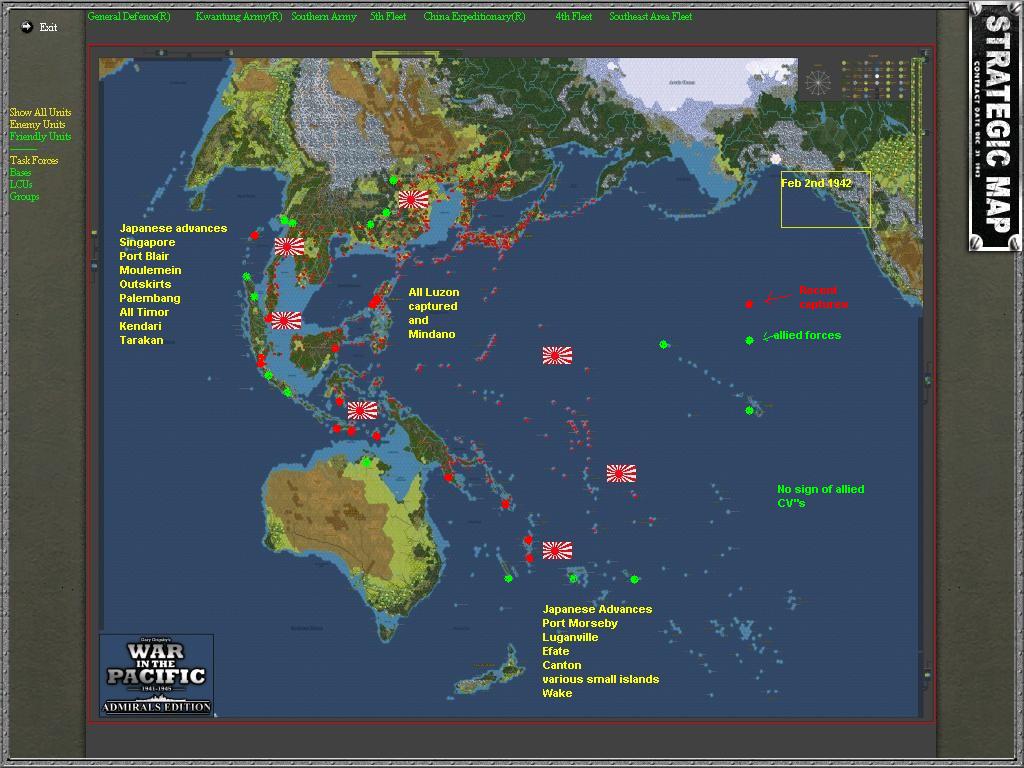Toggle LCUs display filter
The image size is (1024, 768).
tap(21, 184)
